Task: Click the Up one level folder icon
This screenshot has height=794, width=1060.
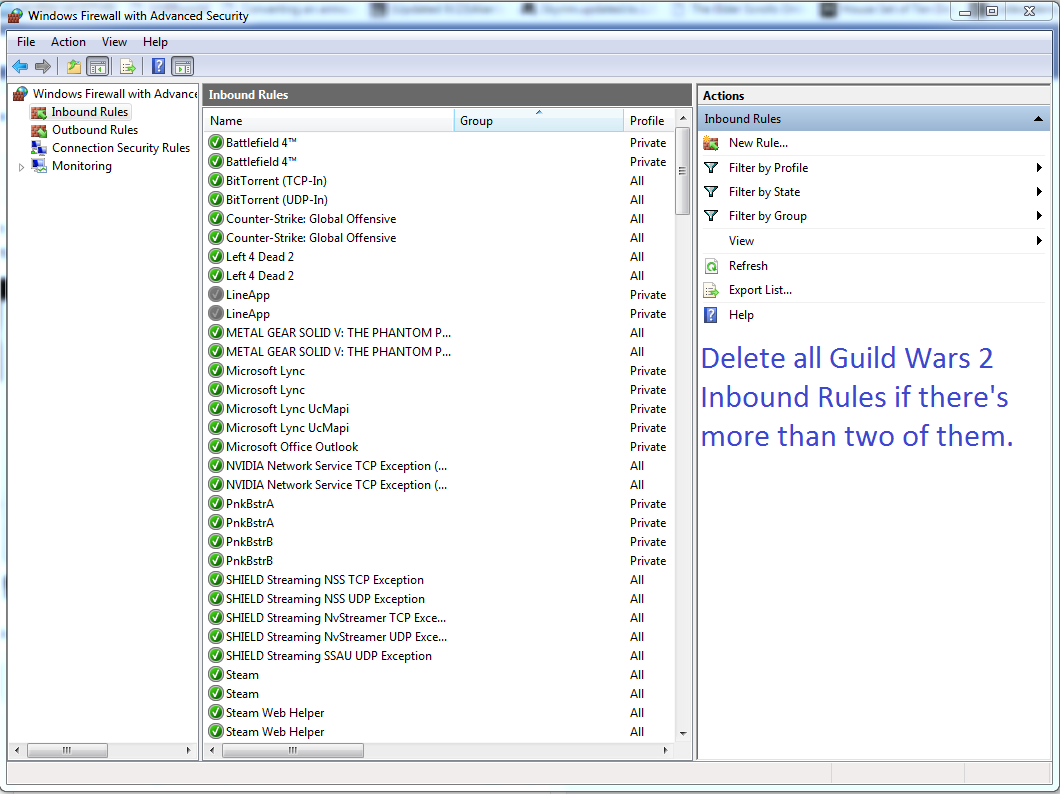Action: click(74, 66)
